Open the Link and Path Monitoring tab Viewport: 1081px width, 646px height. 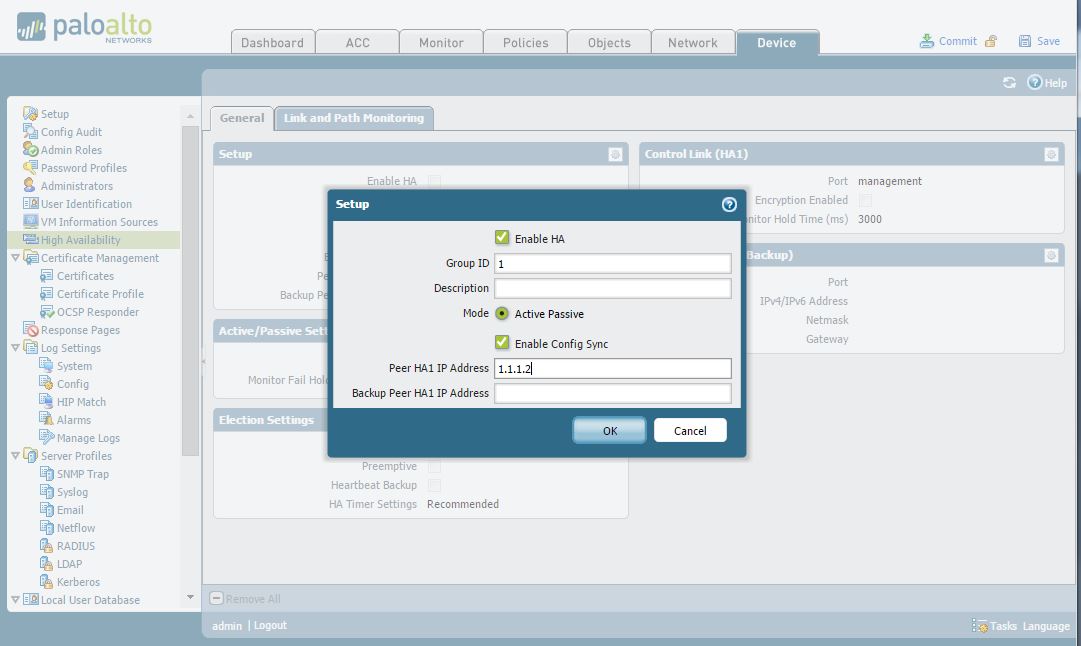pos(353,118)
